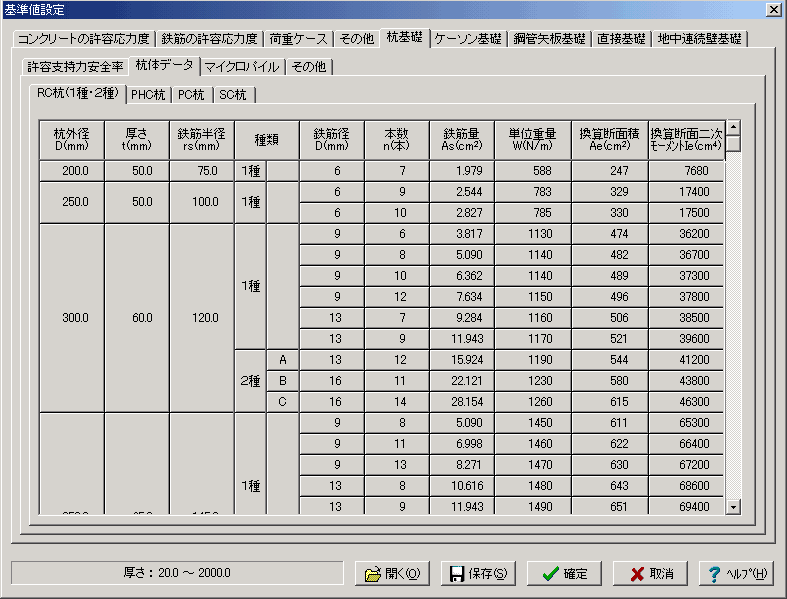
Task: Switch to the コンクリートの許容応力度 tab
Action: tap(84, 39)
